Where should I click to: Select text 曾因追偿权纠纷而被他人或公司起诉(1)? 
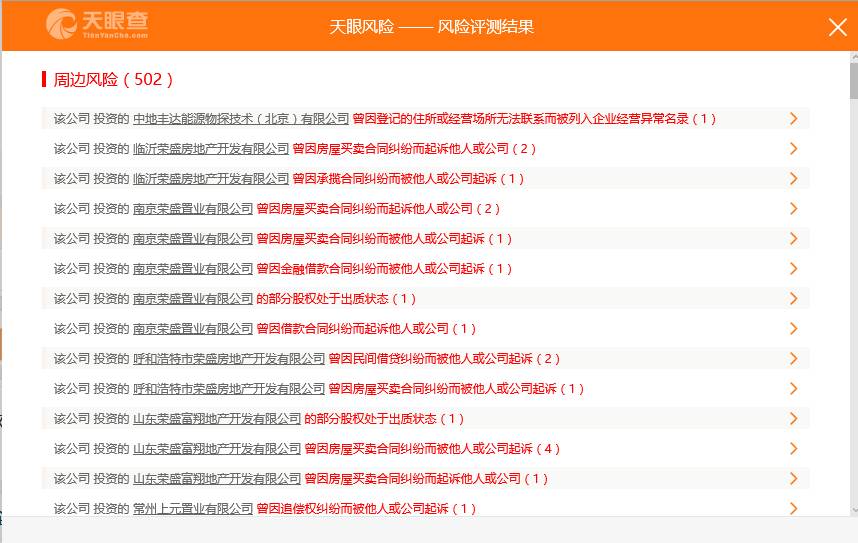(x=366, y=509)
